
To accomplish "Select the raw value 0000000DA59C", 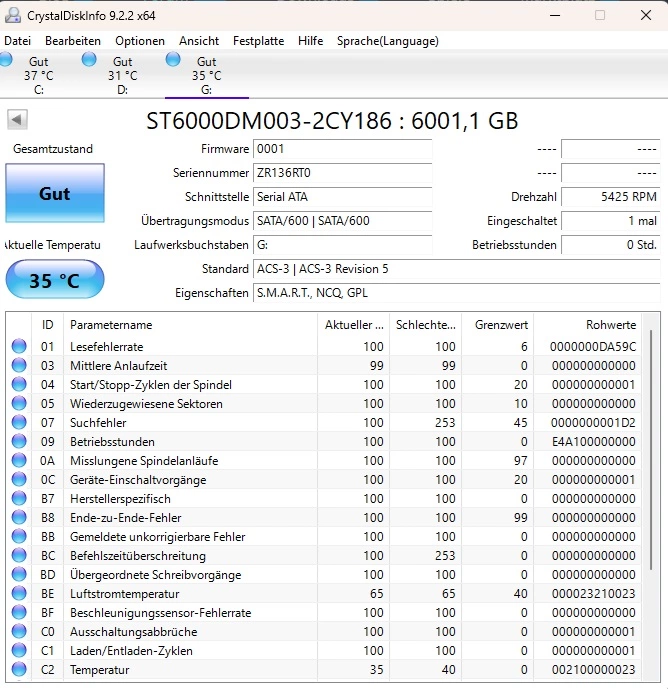I will (x=593, y=347).
